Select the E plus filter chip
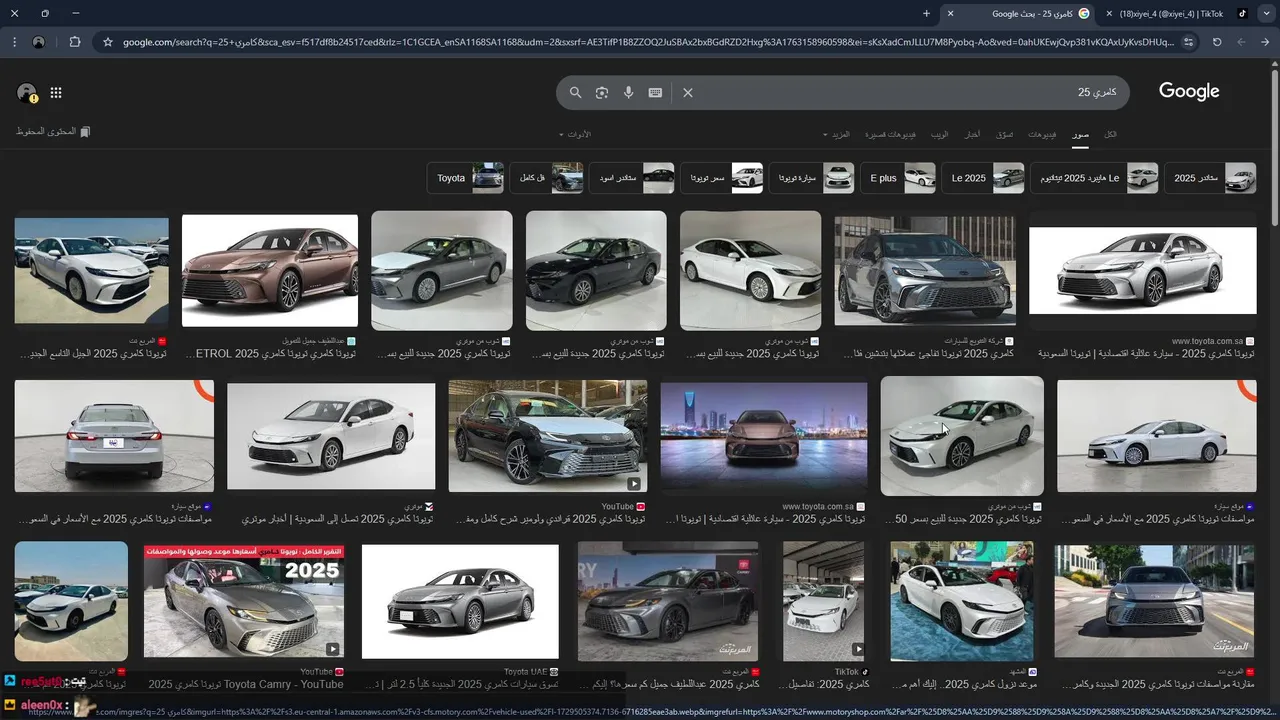 (x=897, y=178)
